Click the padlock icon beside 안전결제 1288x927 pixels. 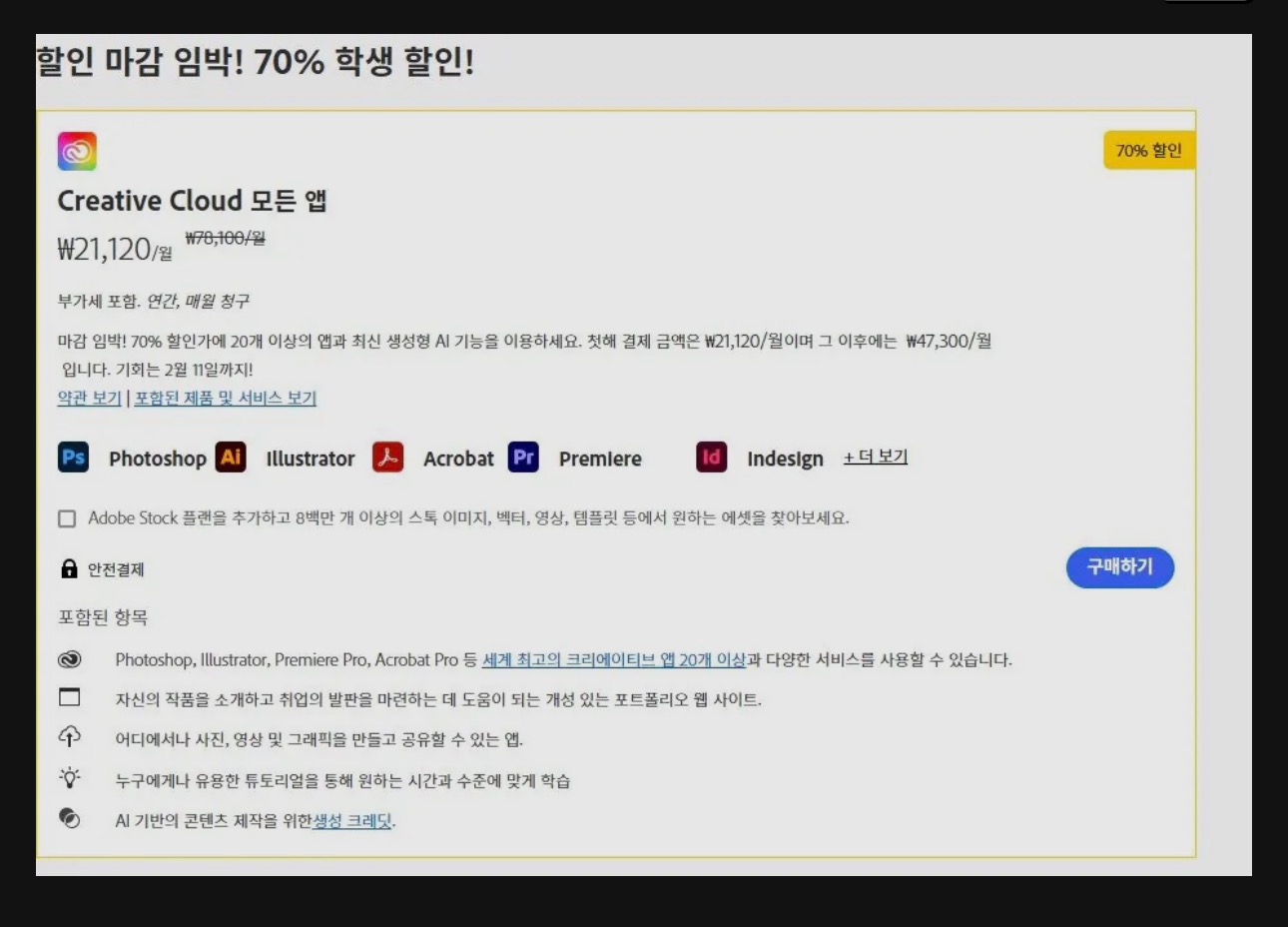click(x=69, y=568)
